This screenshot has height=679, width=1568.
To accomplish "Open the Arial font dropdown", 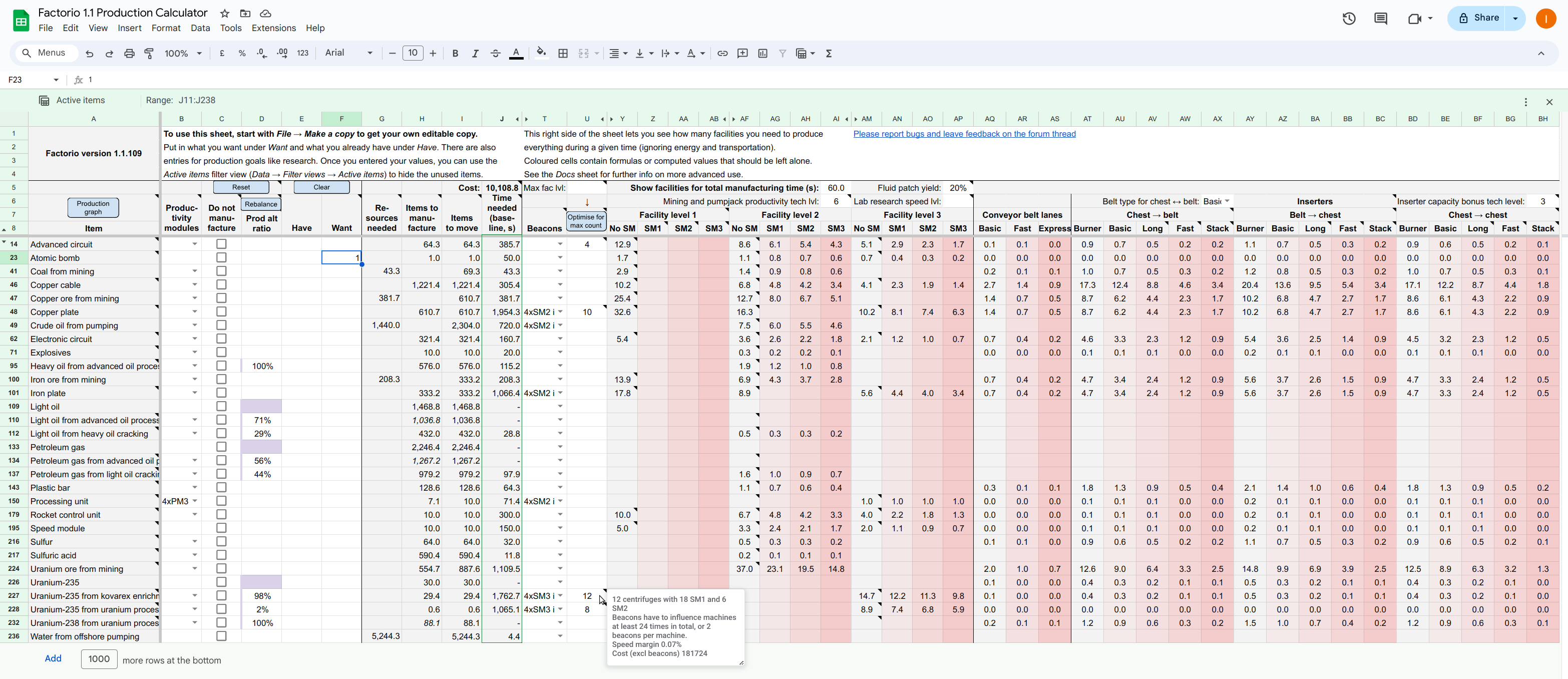I will click(349, 53).
